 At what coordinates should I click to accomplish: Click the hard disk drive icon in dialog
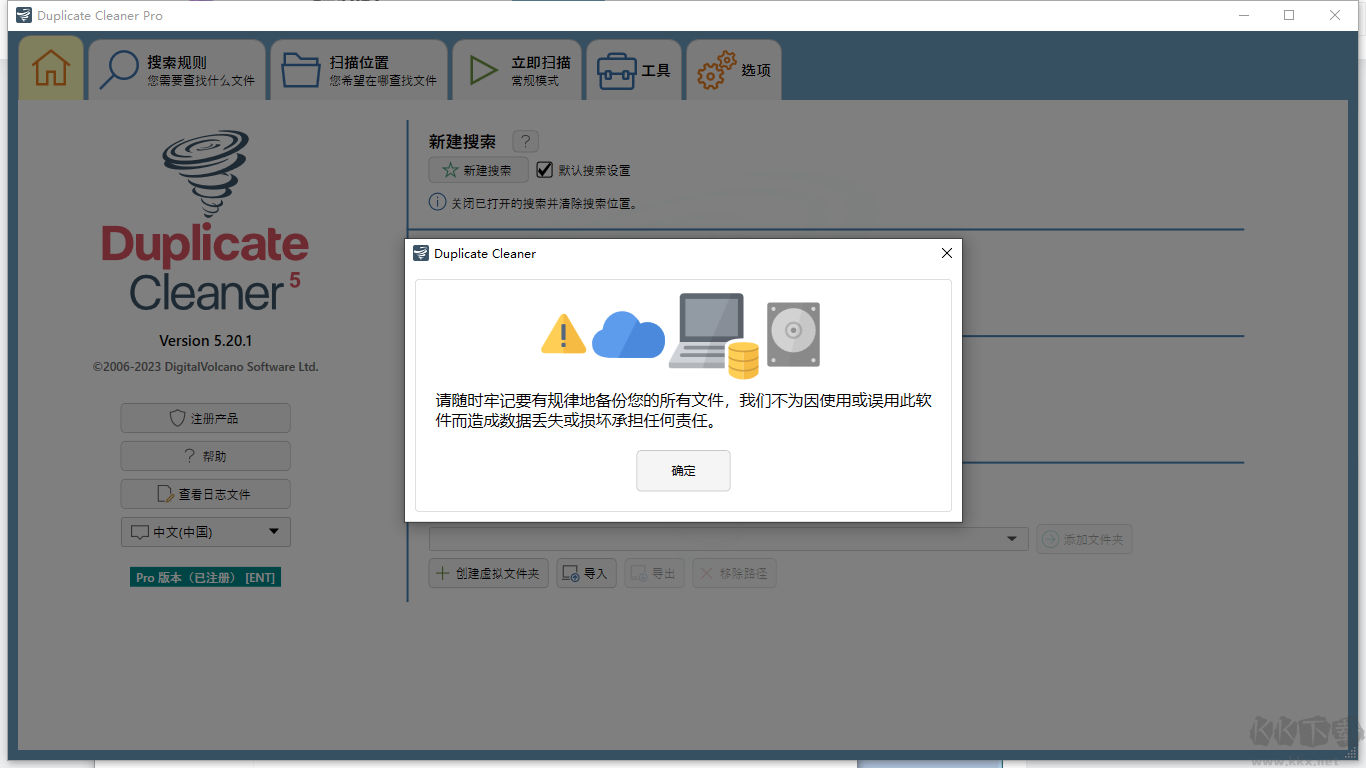pyautogui.click(x=793, y=334)
